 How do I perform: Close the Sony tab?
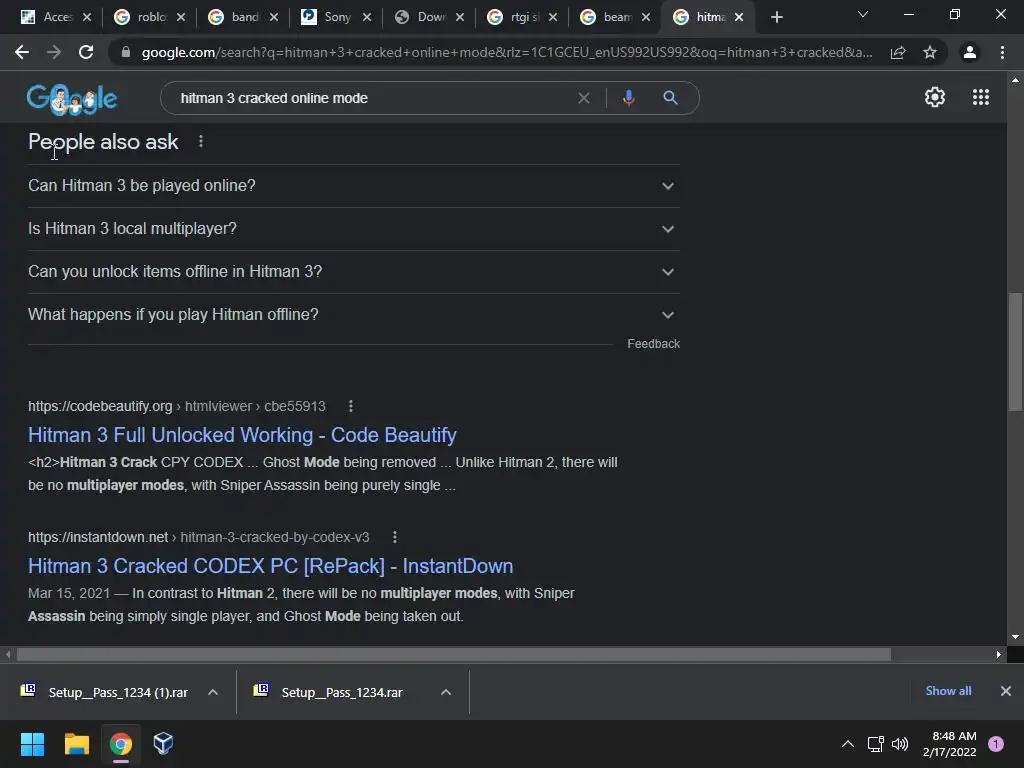pos(367,18)
